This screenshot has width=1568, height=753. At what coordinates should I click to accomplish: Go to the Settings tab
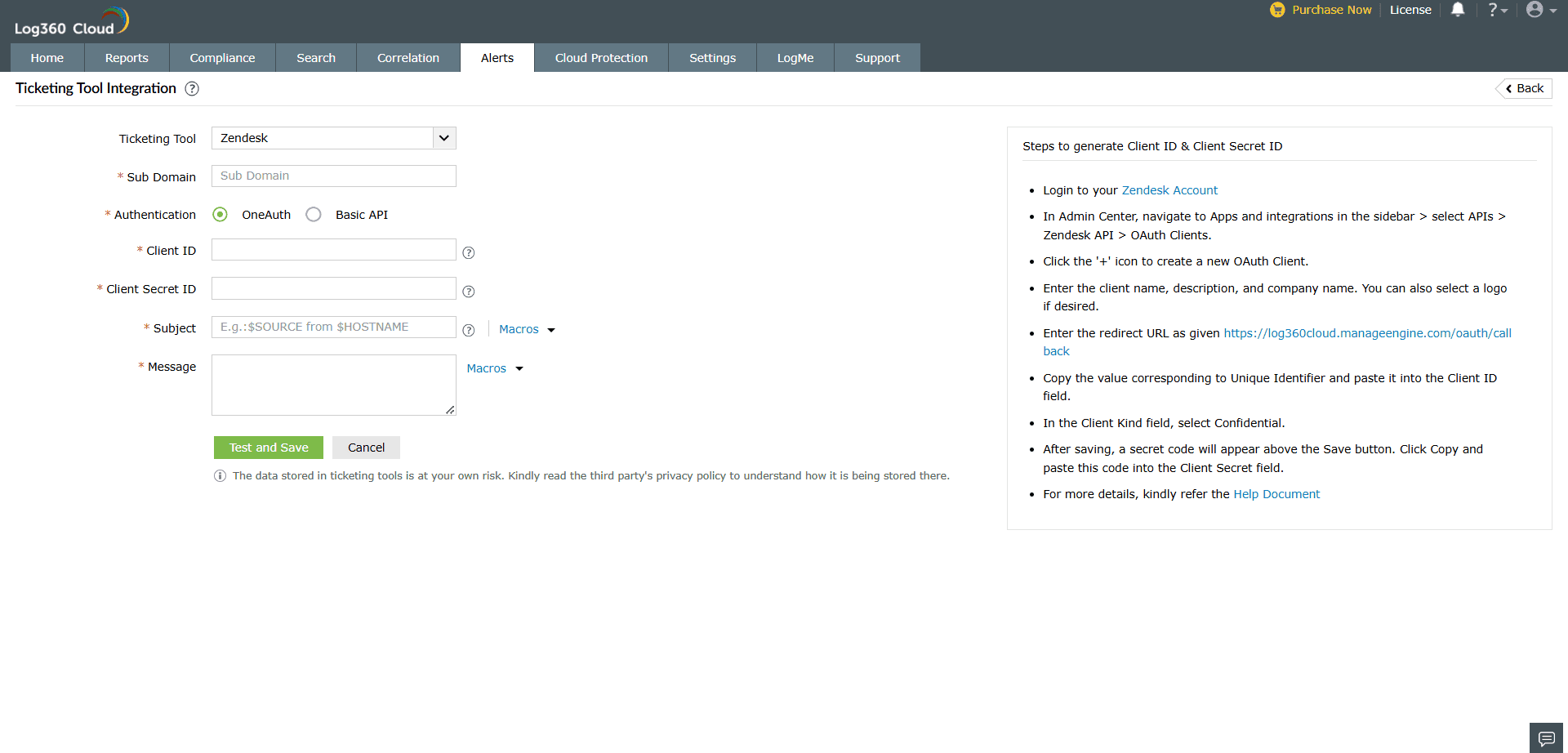712,58
